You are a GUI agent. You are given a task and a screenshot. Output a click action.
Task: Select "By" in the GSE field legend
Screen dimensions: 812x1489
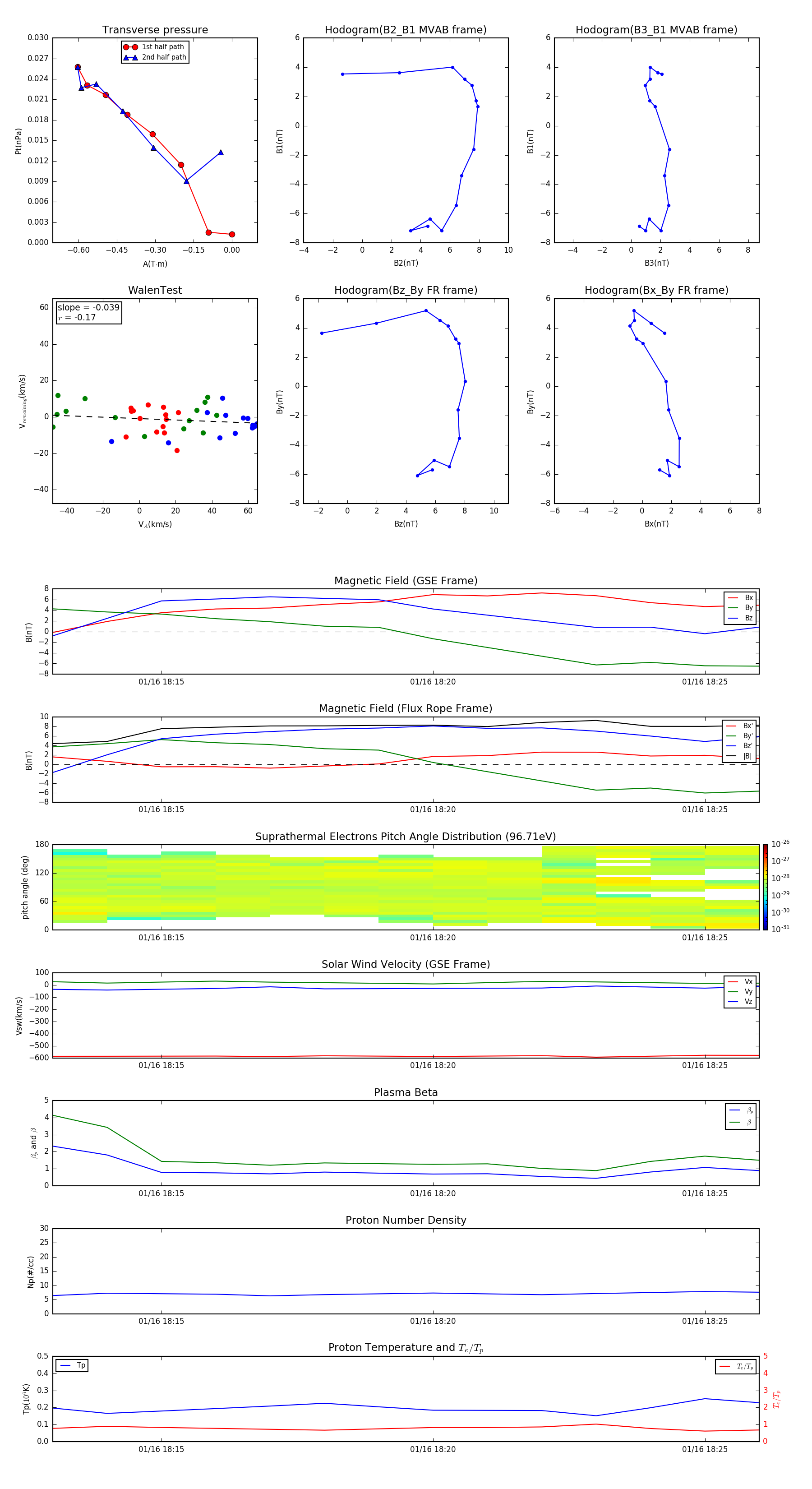click(740, 607)
